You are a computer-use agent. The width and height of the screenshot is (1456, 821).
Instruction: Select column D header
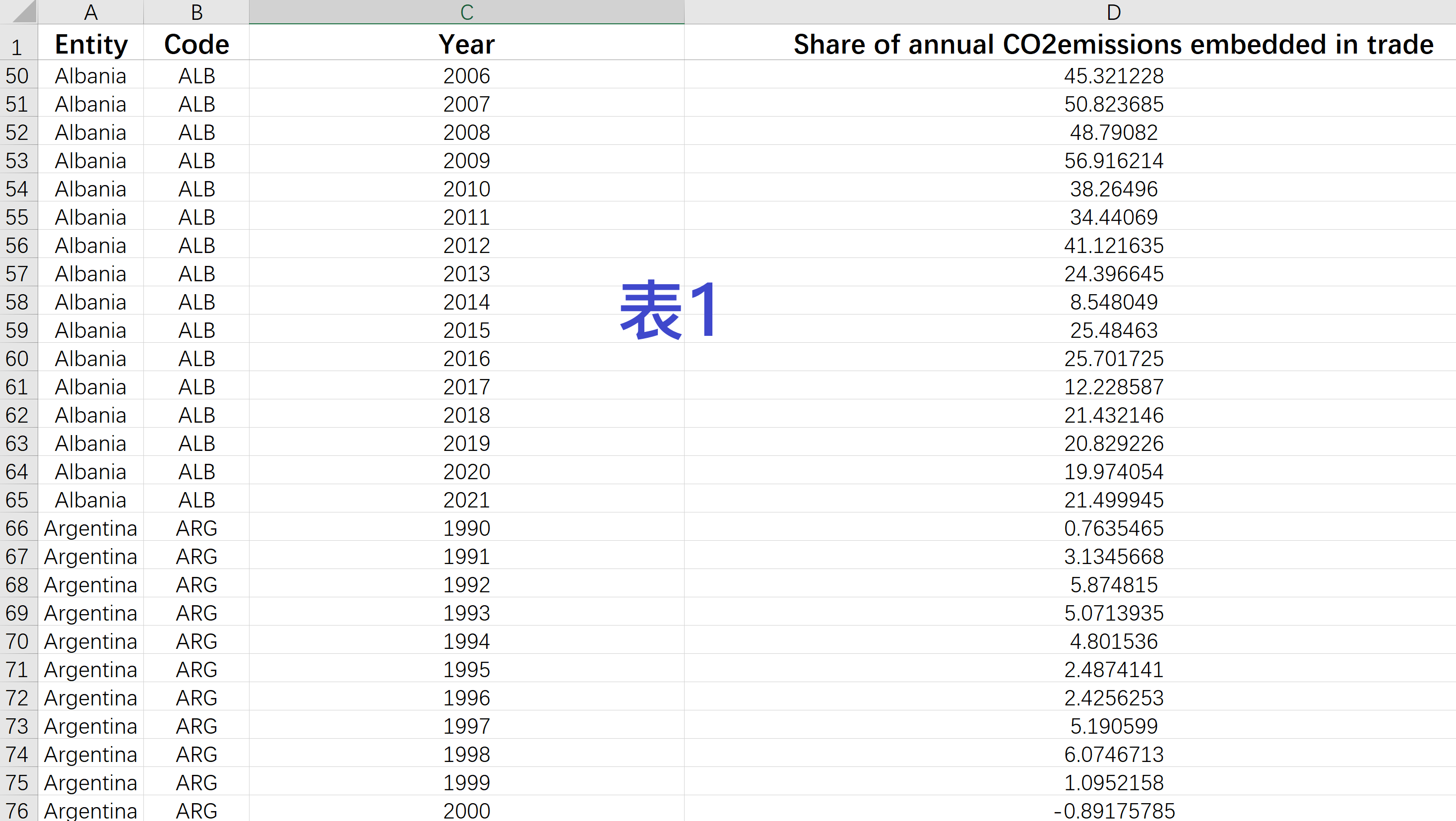tap(1113, 12)
